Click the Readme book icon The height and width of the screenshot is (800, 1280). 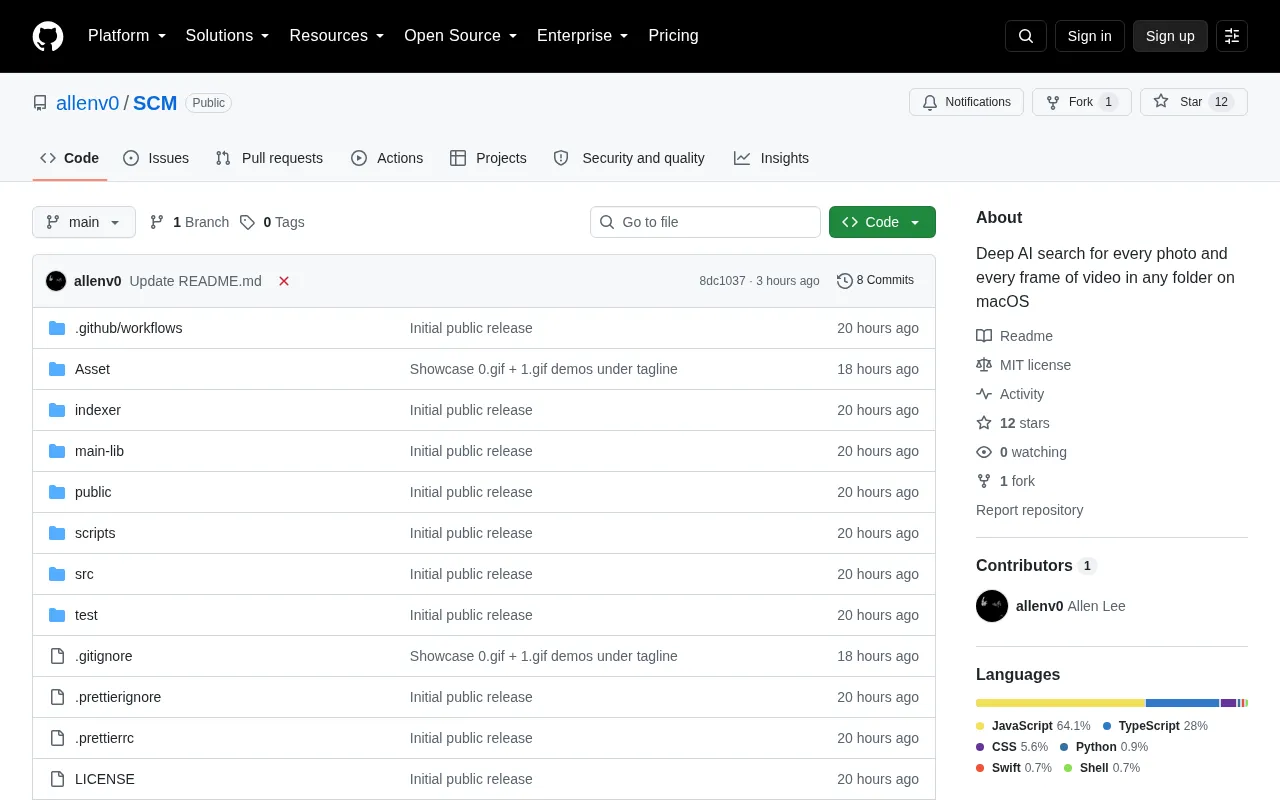(984, 336)
